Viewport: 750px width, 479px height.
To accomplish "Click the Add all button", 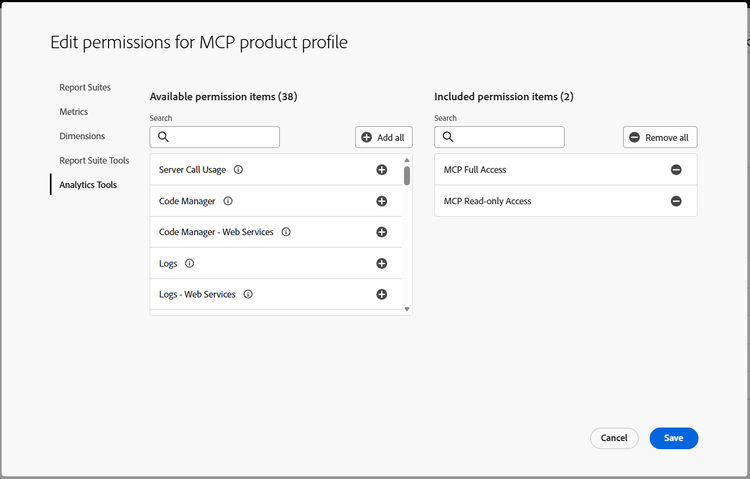I will [x=384, y=137].
